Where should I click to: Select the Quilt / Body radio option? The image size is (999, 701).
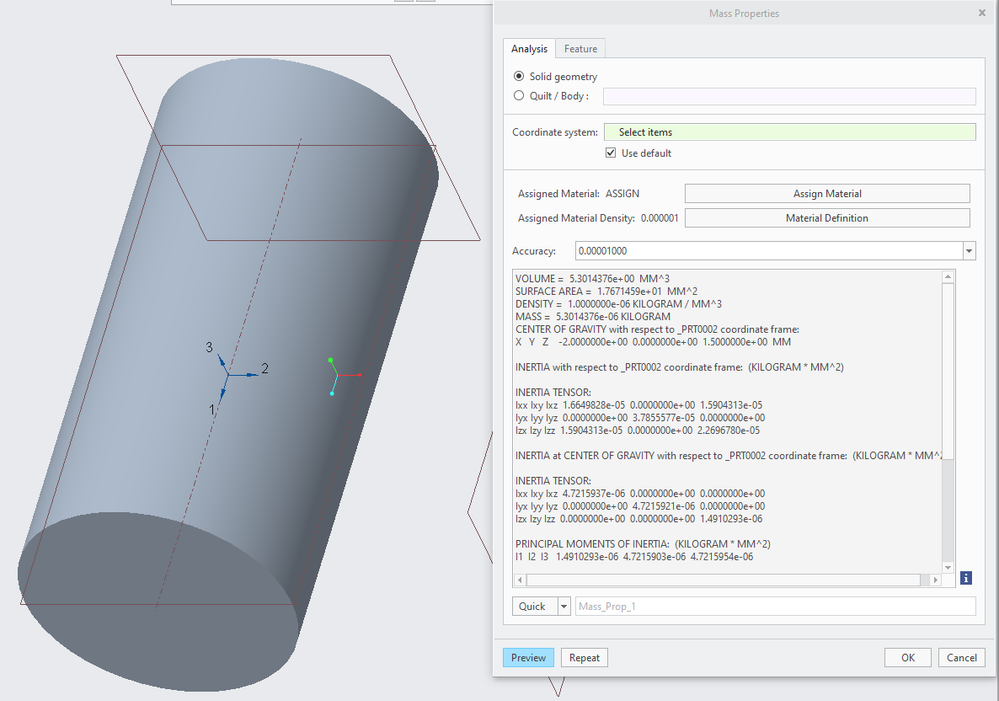[x=518, y=96]
